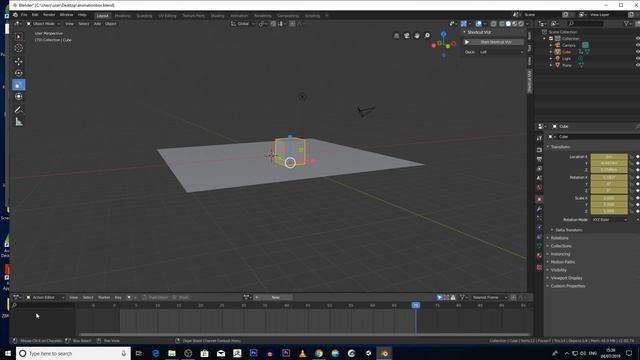The image size is (640, 360).
Task: Hide the Collection in outliner
Action: point(638,38)
